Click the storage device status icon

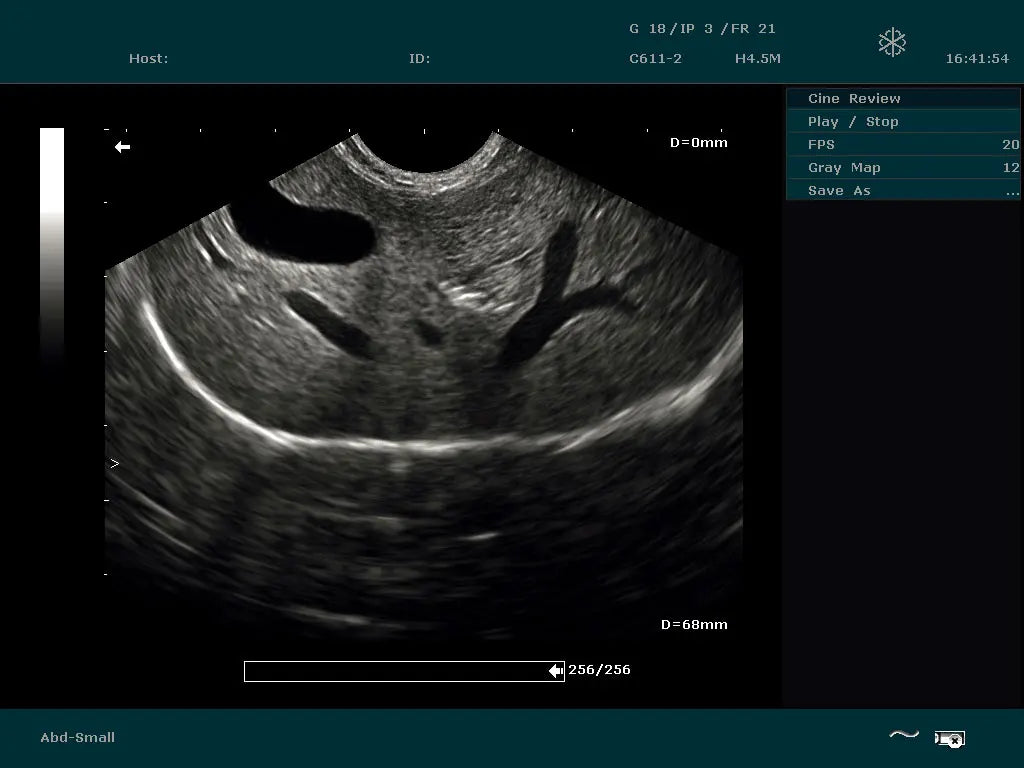(948, 739)
